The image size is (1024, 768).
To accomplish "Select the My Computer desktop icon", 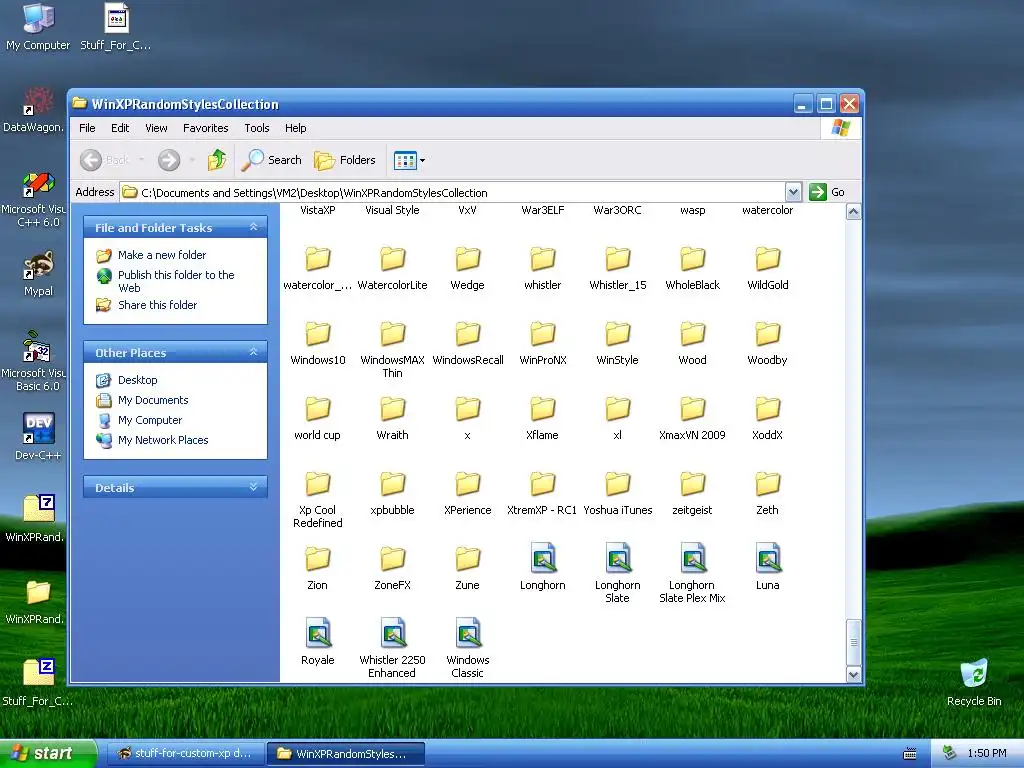I will click(38, 27).
